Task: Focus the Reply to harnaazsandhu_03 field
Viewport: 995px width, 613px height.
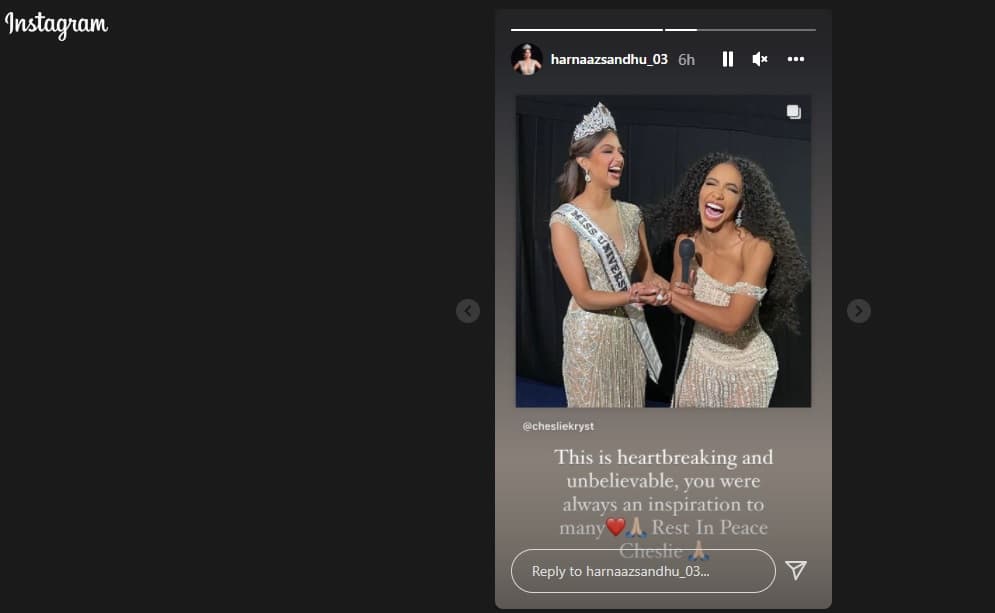Action: (643, 571)
